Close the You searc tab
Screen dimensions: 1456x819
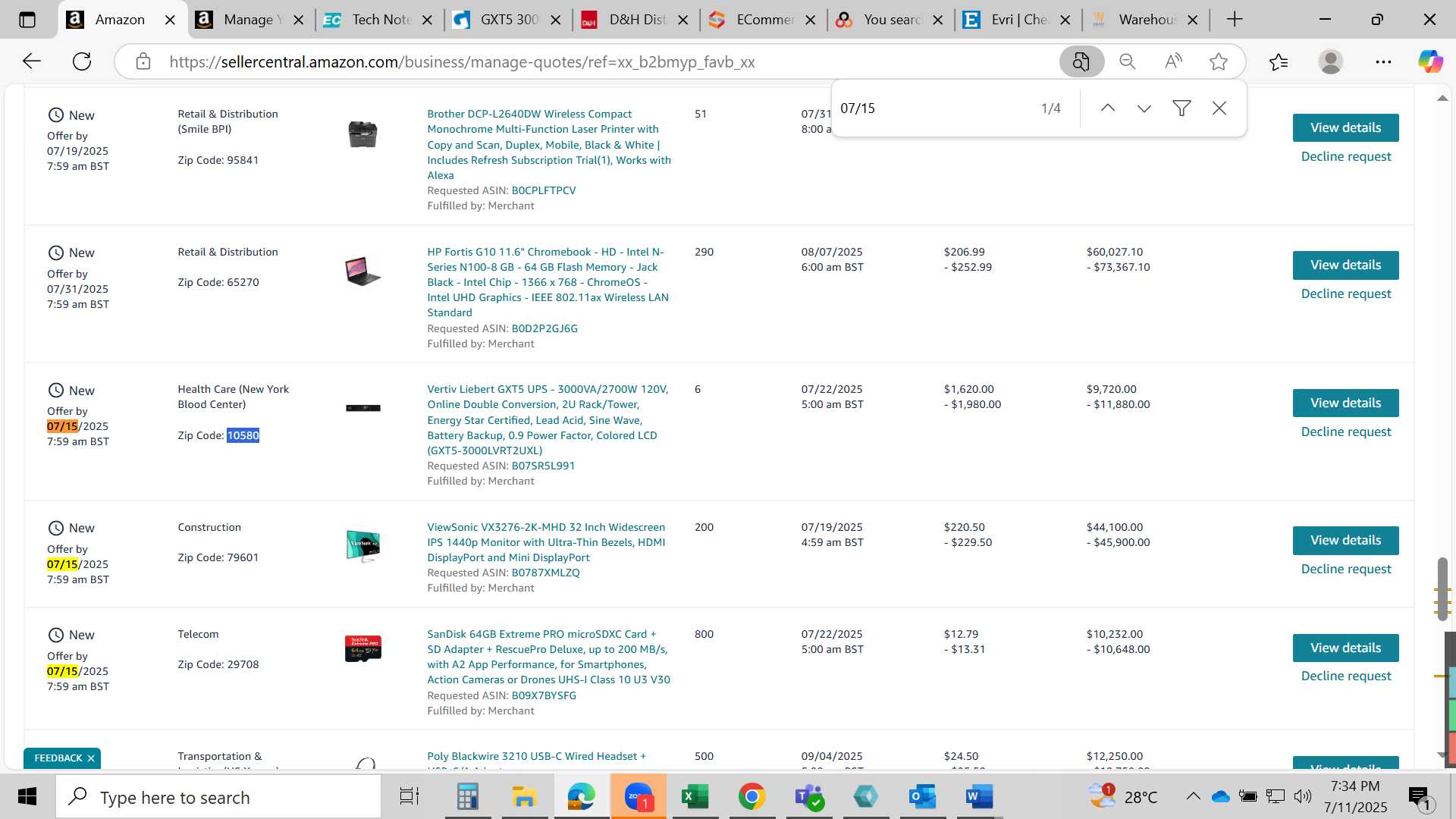coord(938,20)
